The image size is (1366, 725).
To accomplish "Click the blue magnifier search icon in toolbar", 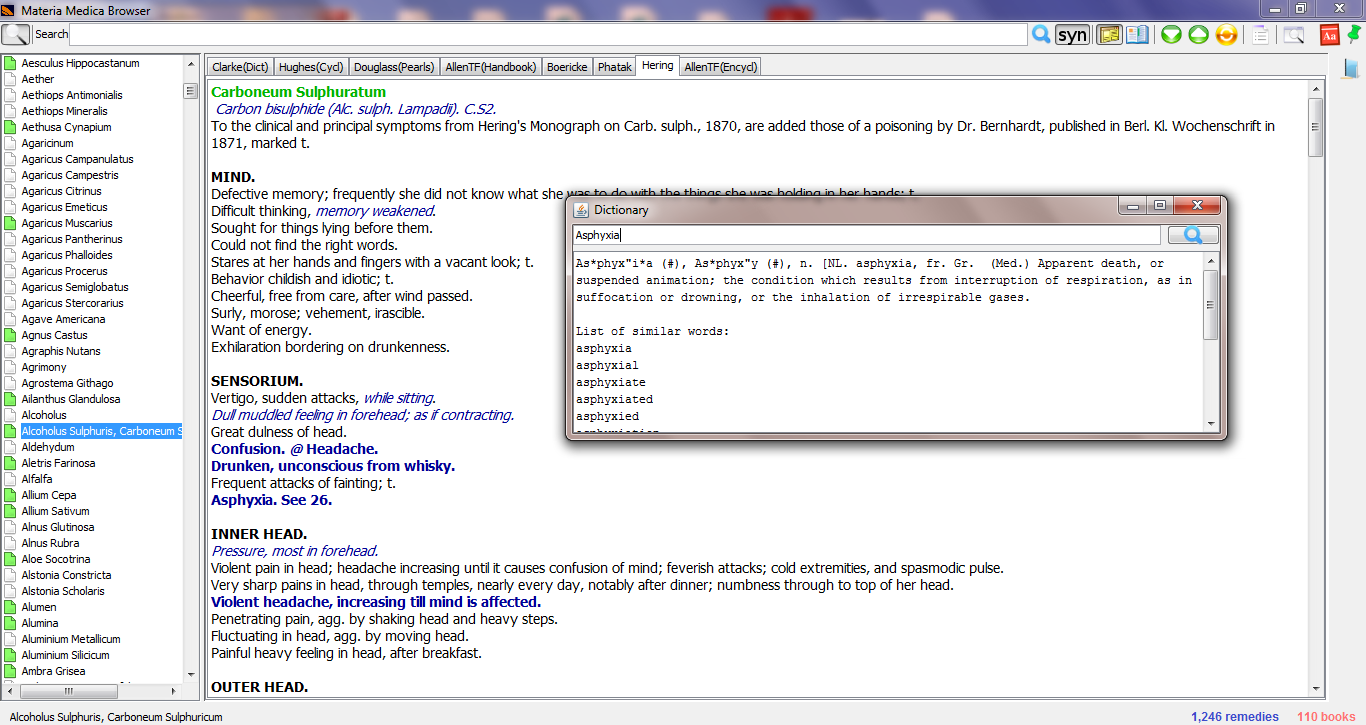I will click(1041, 35).
